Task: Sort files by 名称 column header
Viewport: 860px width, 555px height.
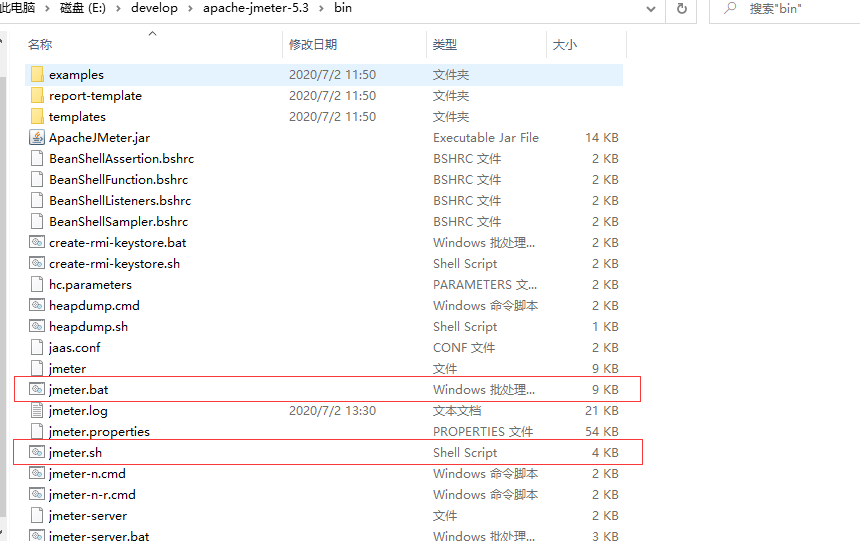Action: pos(40,44)
